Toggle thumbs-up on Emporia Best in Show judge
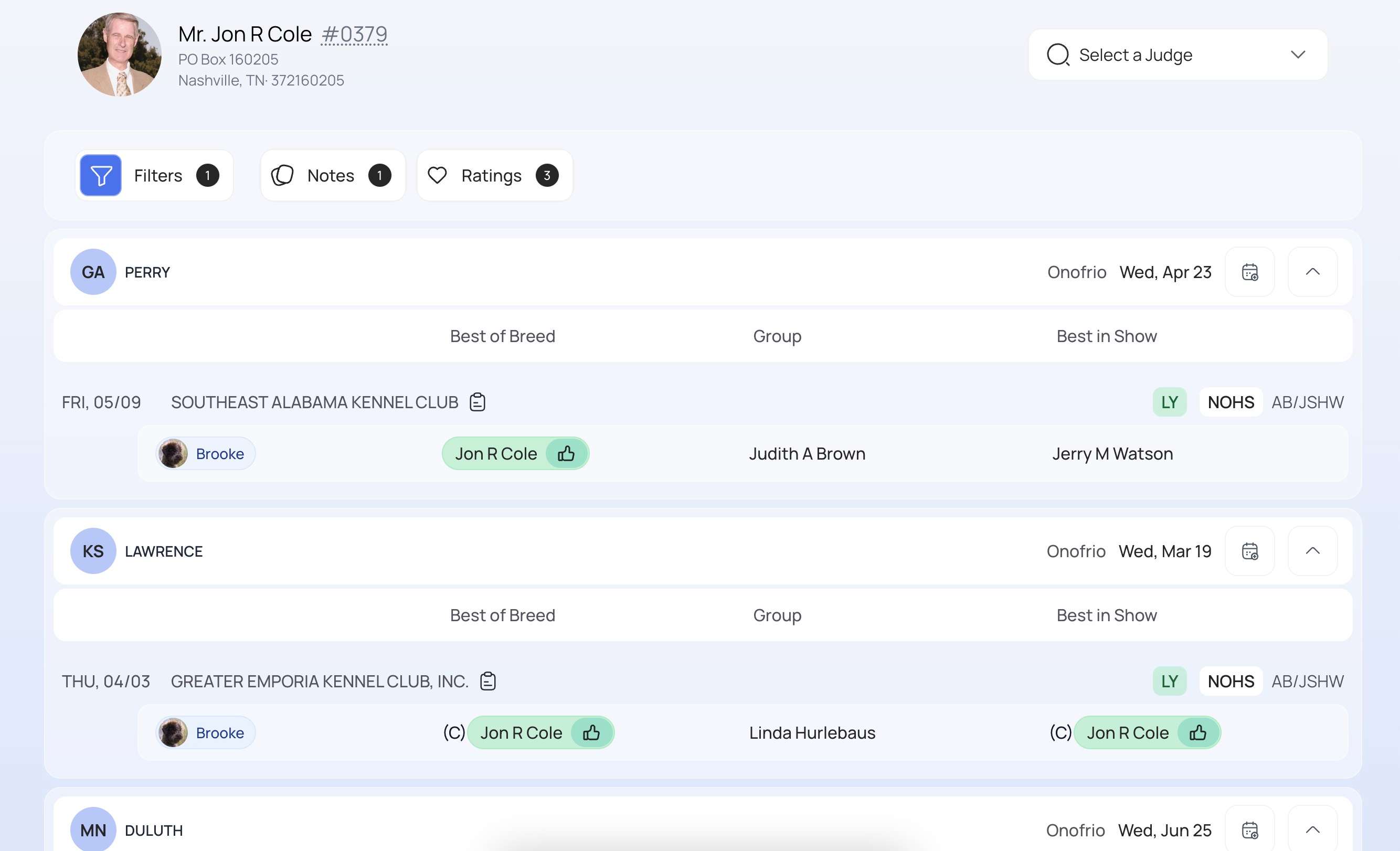The height and width of the screenshot is (851, 1400). coord(1198,733)
